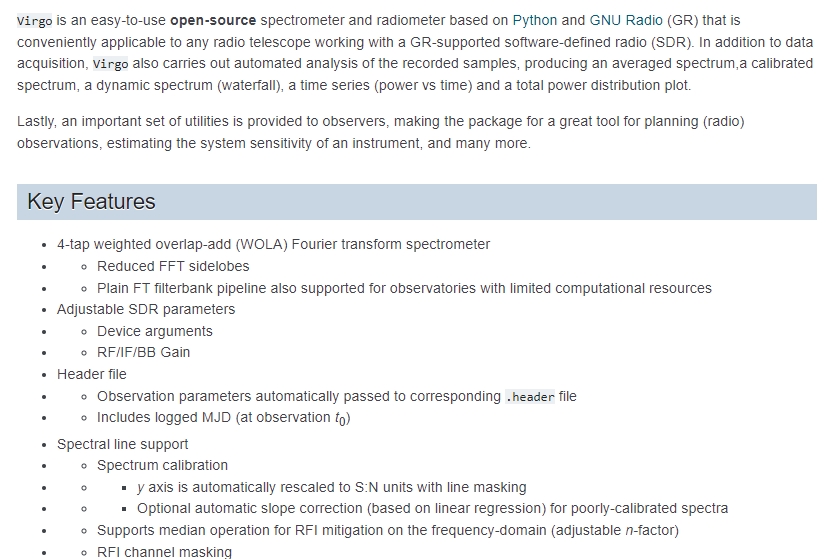Click the Plain FT filterbank pipeline bullet
The width and height of the screenshot is (839, 559).
point(404,288)
